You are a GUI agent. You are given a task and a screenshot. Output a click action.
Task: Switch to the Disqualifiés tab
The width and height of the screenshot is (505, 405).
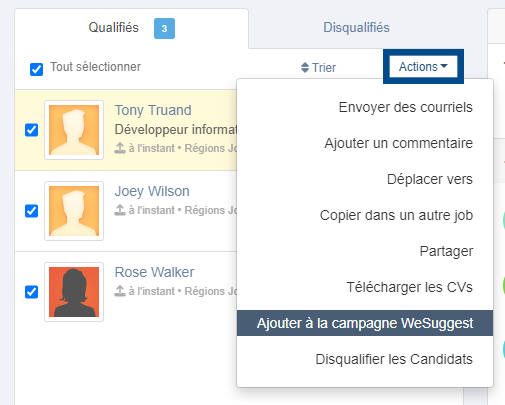(356, 27)
